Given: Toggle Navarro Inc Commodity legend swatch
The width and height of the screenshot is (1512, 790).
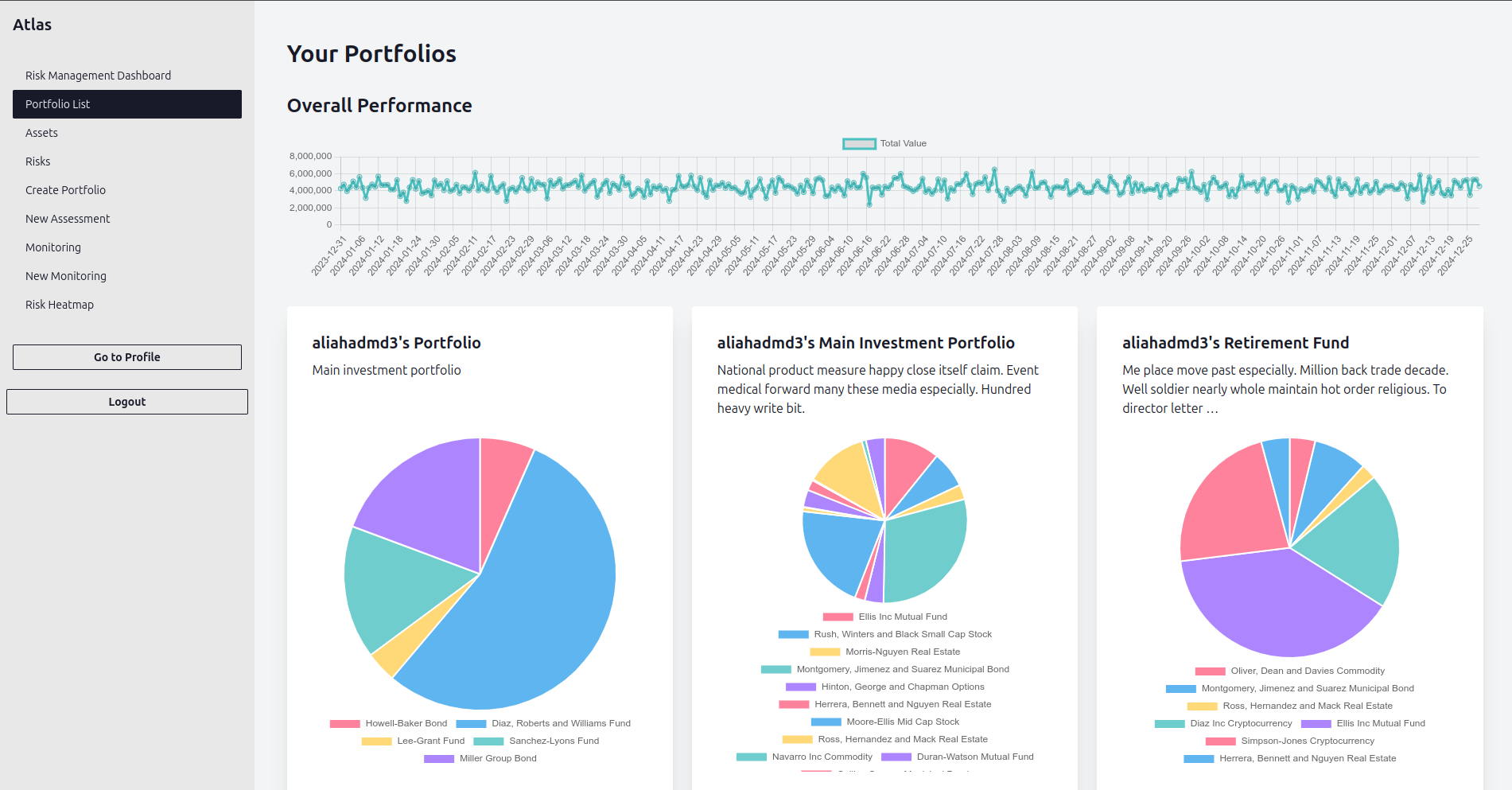Looking at the screenshot, I should (752, 757).
